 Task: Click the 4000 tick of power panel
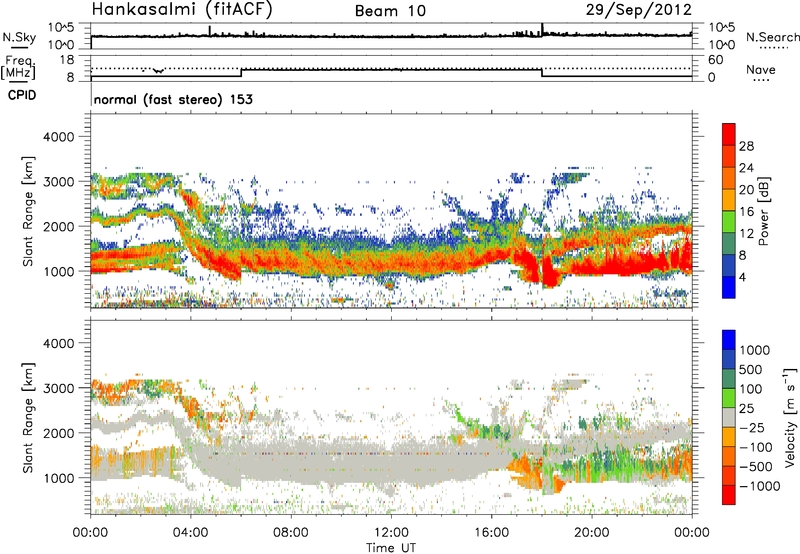click(58, 137)
